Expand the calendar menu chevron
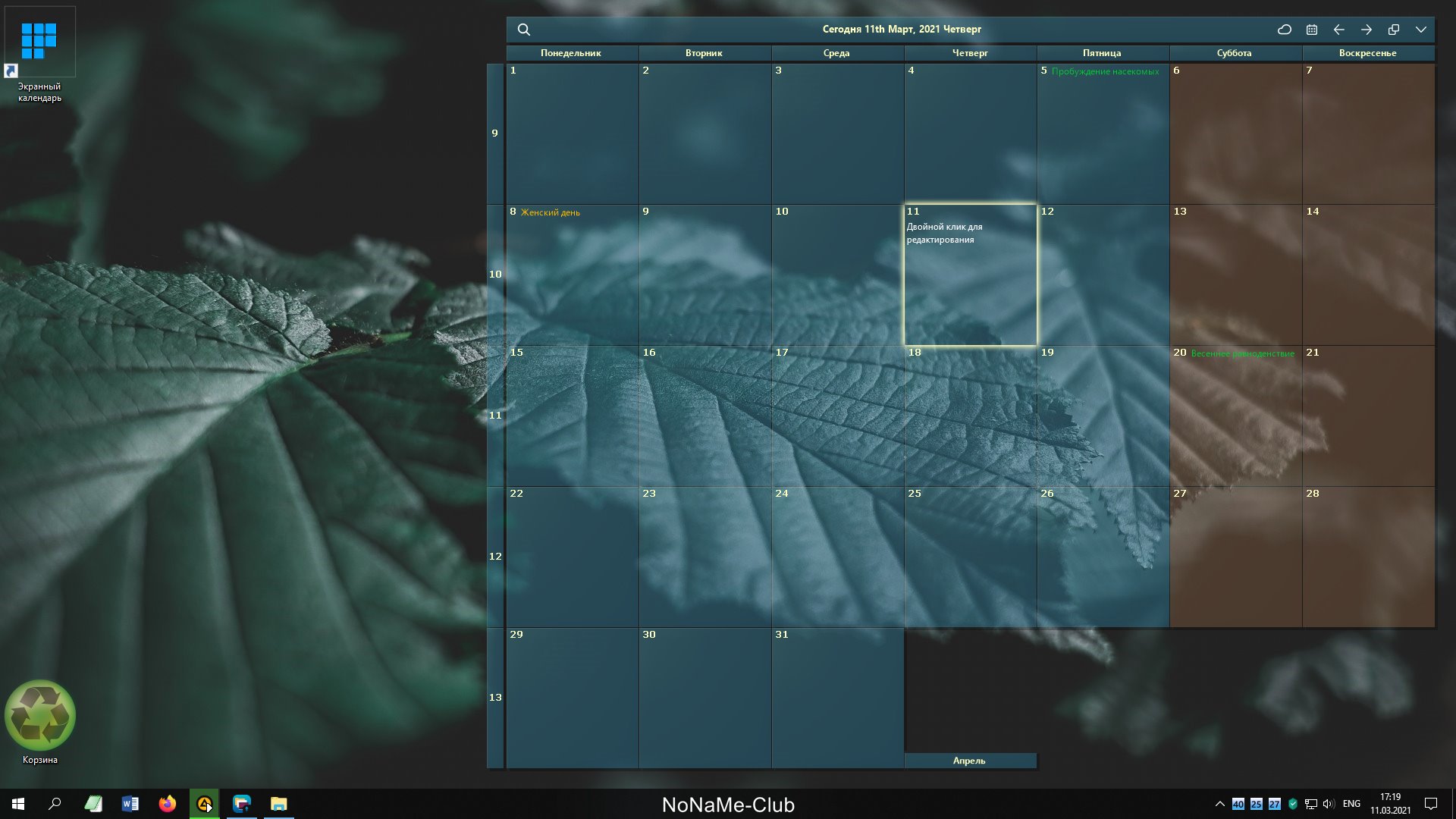 (x=1421, y=30)
